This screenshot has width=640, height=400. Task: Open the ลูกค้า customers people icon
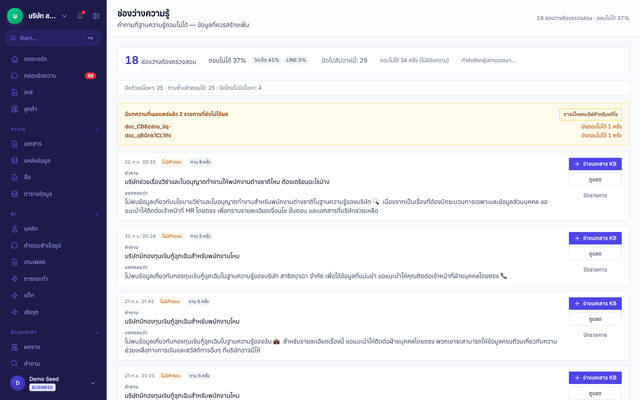click(15, 109)
